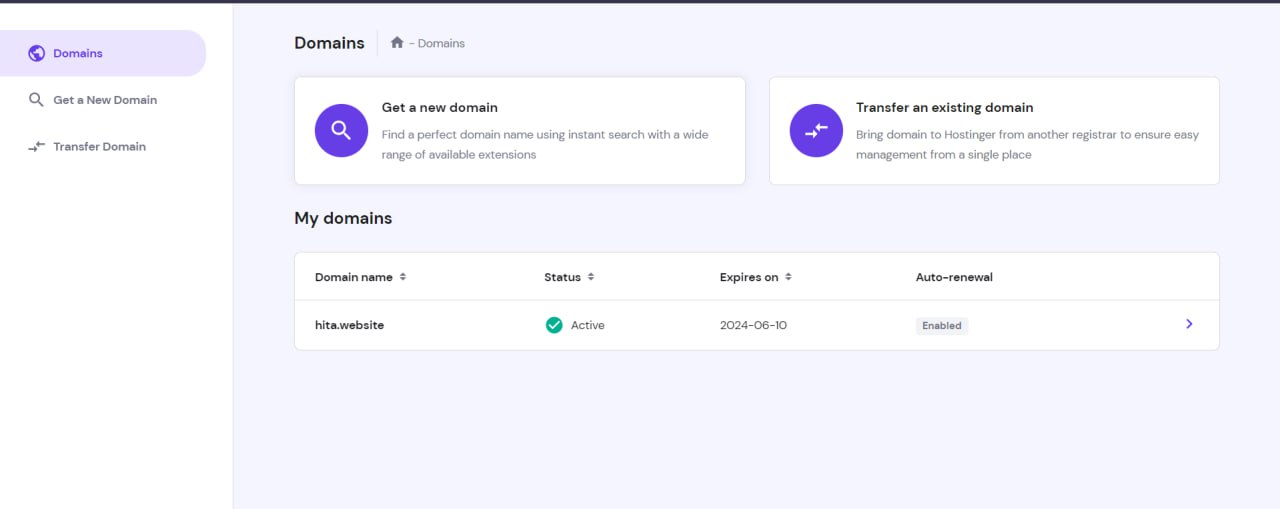Select Get a New Domain in sidebar
The height and width of the screenshot is (509, 1280).
tap(105, 100)
